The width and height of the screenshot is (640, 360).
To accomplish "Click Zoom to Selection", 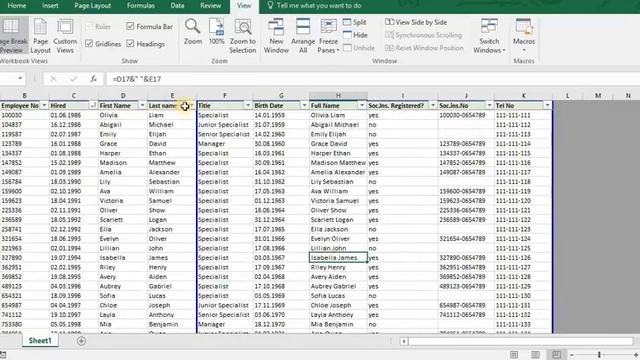I will coord(242,36).
